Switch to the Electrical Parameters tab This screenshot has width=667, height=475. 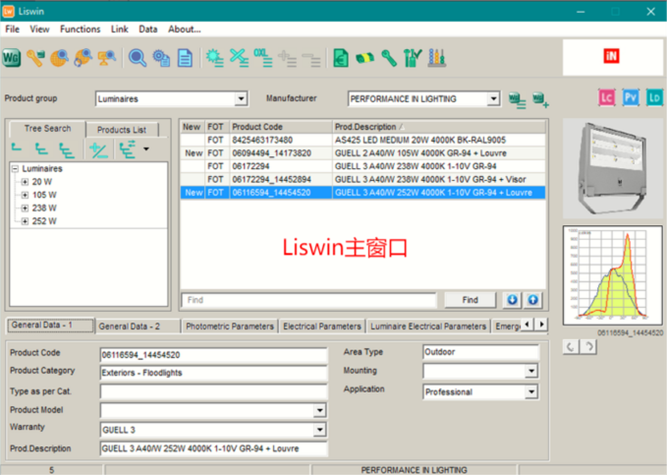(322, 326)
